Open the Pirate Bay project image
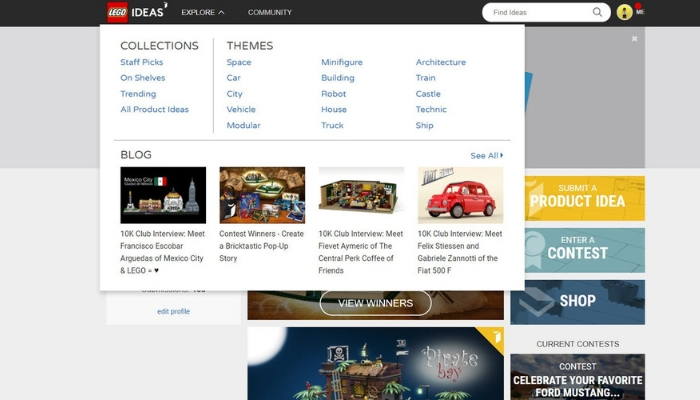The image size is (700, 400). [375, 363]
